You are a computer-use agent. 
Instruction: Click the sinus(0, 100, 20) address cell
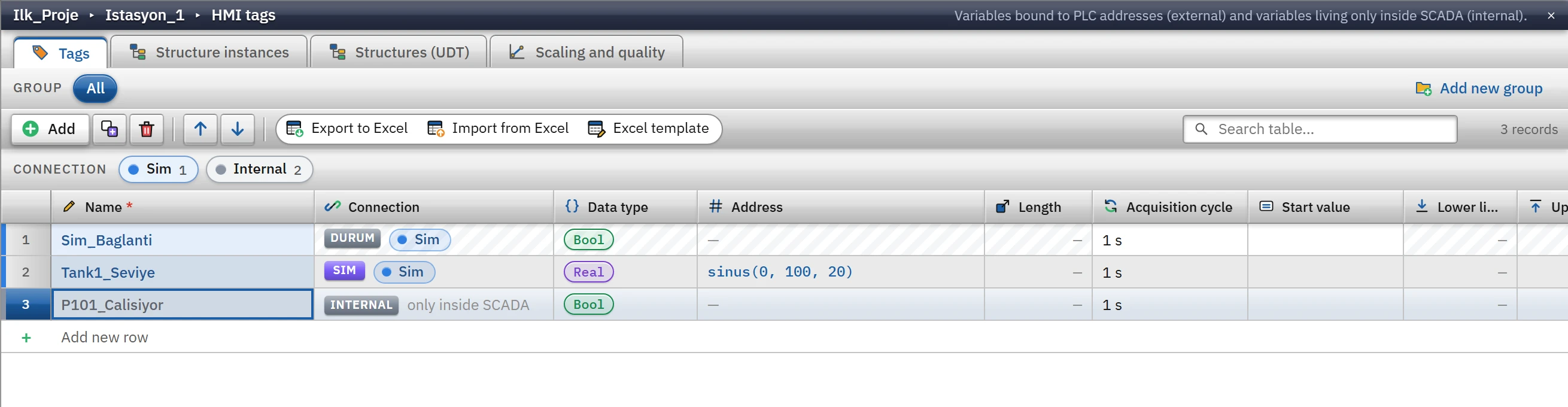(841, 272)
